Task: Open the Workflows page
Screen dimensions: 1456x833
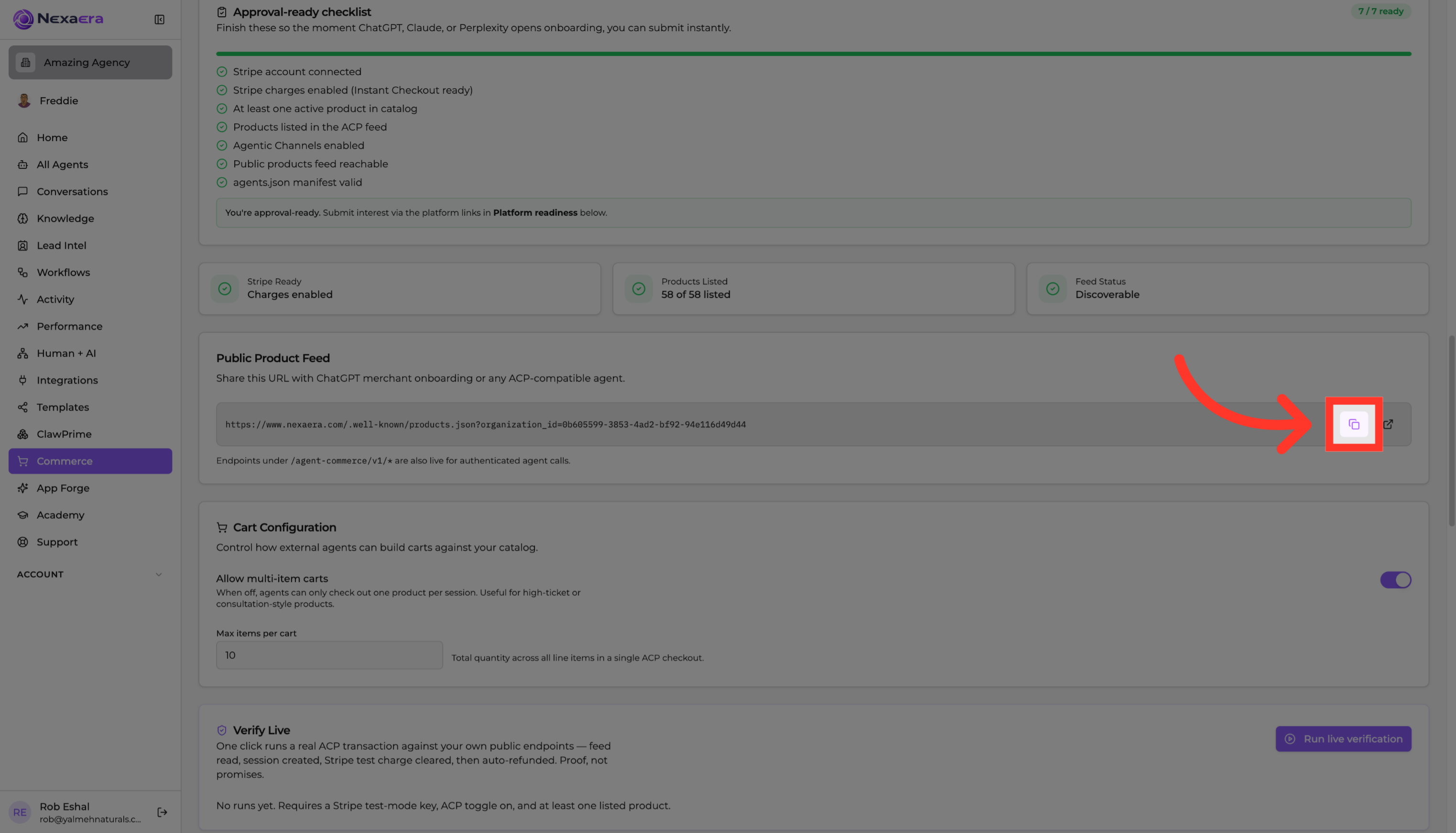Action: pyautogui.click(x=90, y=273)
